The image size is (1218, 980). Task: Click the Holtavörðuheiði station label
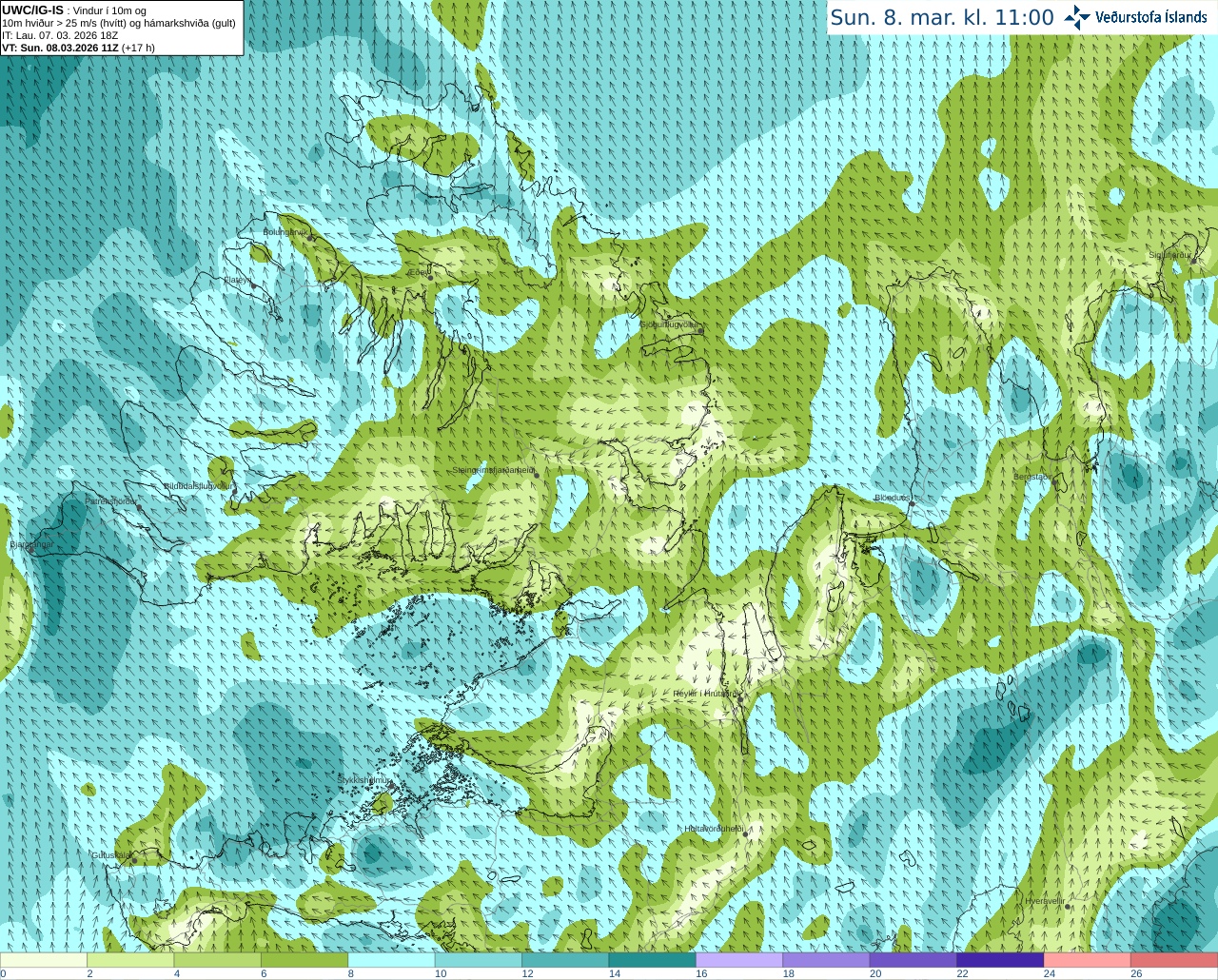[x=714, y=829]
